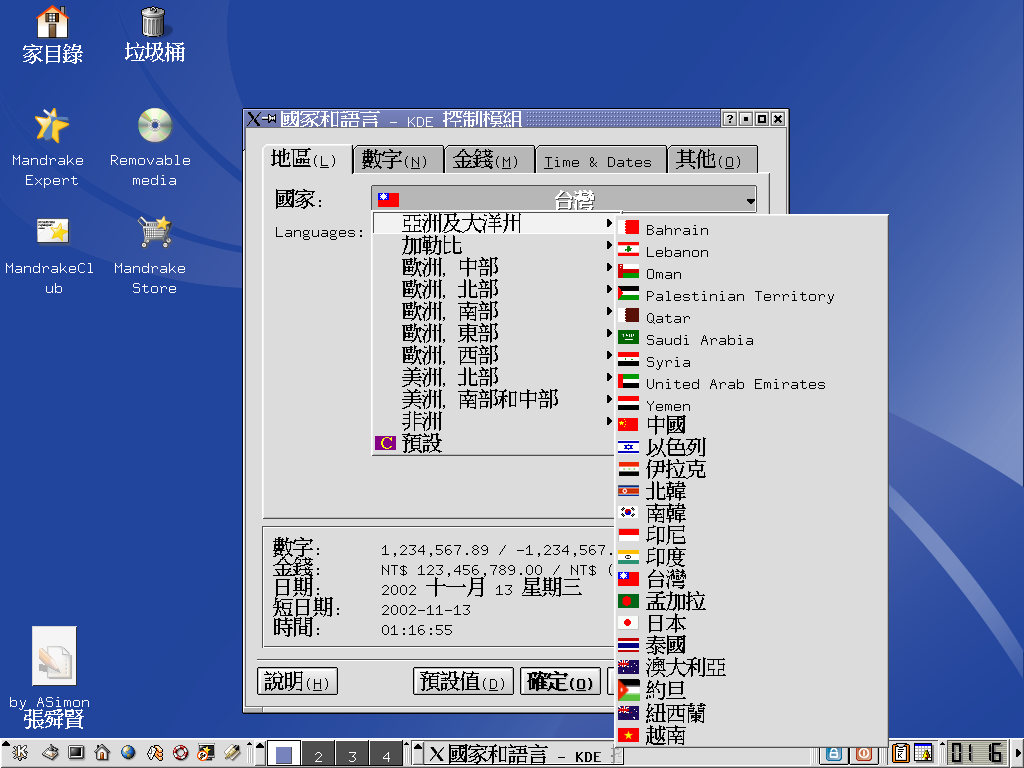Pick United Arab Emirates from the country list

click(751, 383)
